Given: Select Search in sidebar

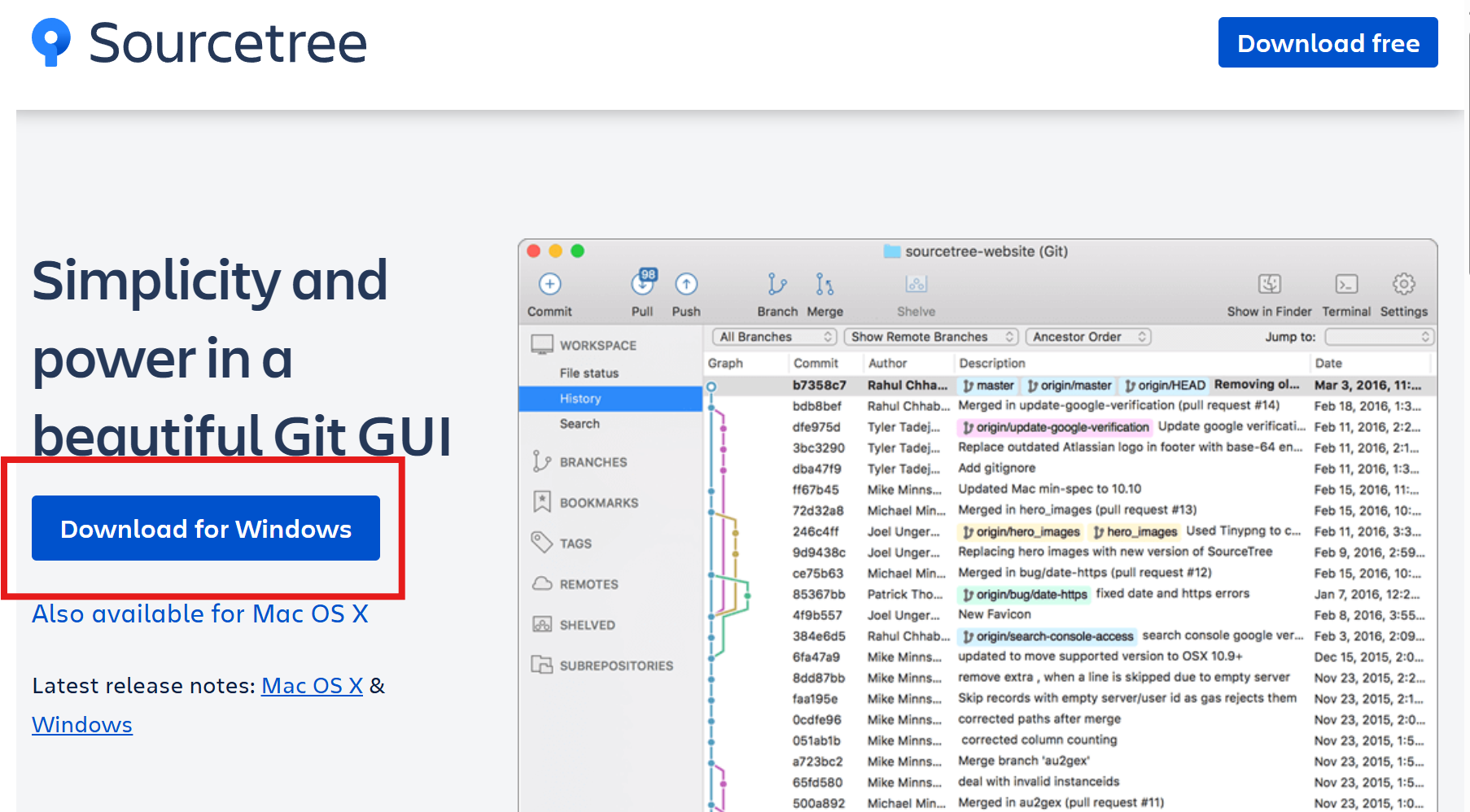Looking at the screenshot, I should click(580, 424).
